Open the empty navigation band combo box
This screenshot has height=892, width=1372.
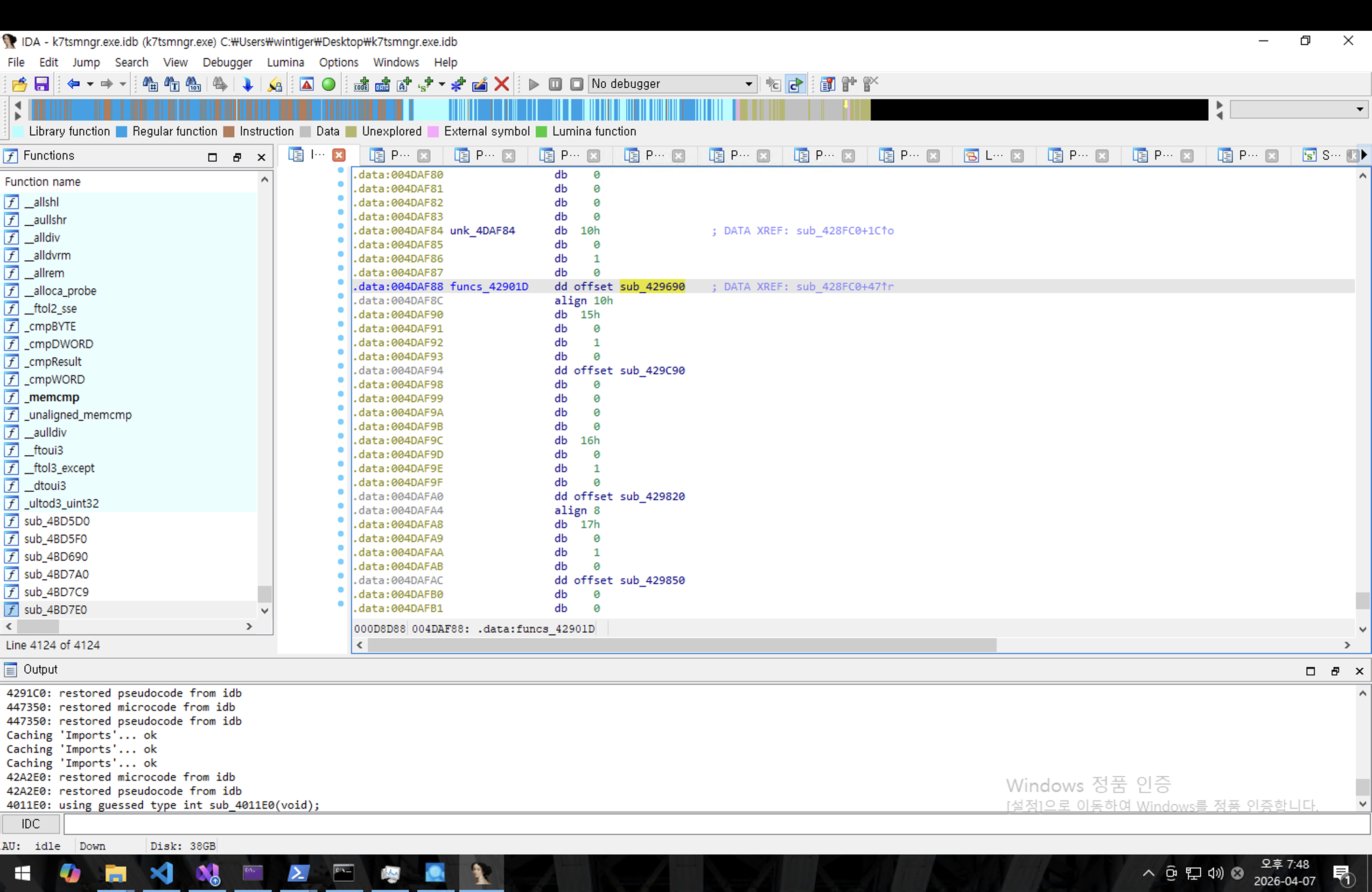click(x=1298, y=109)
